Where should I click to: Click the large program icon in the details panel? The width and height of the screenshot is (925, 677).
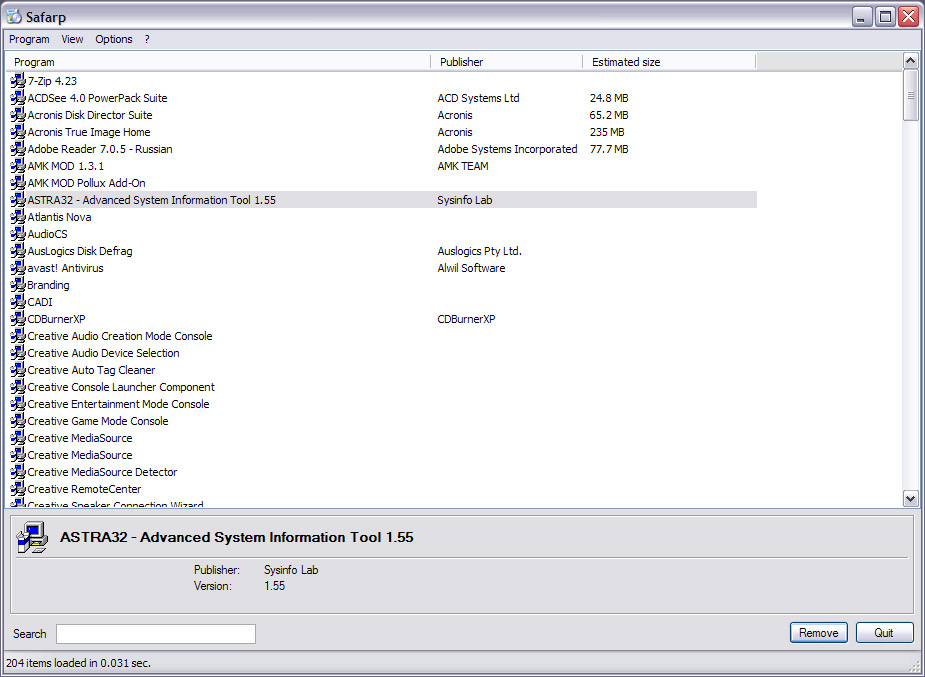tap(32, 537)
